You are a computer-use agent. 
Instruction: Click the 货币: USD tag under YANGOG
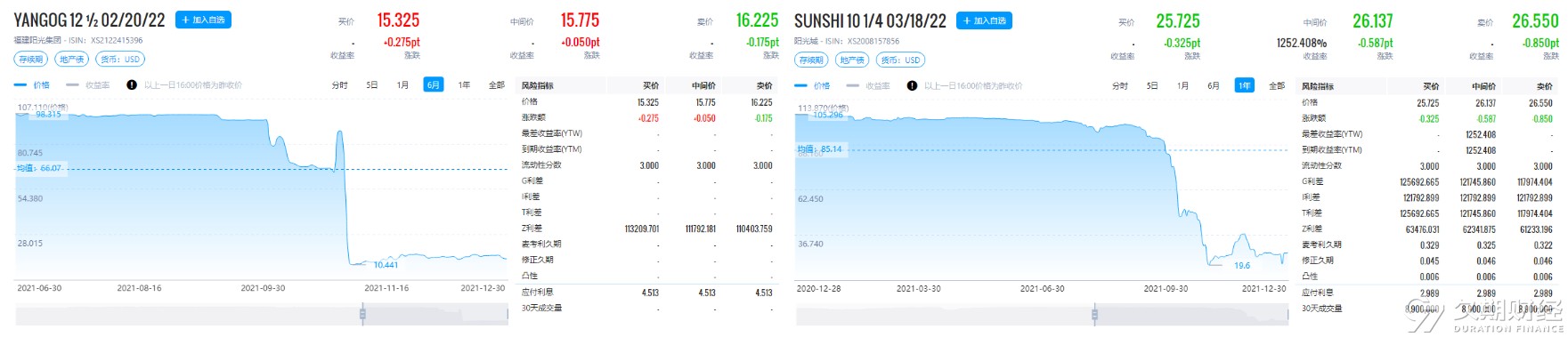click(x=119, y=59)
